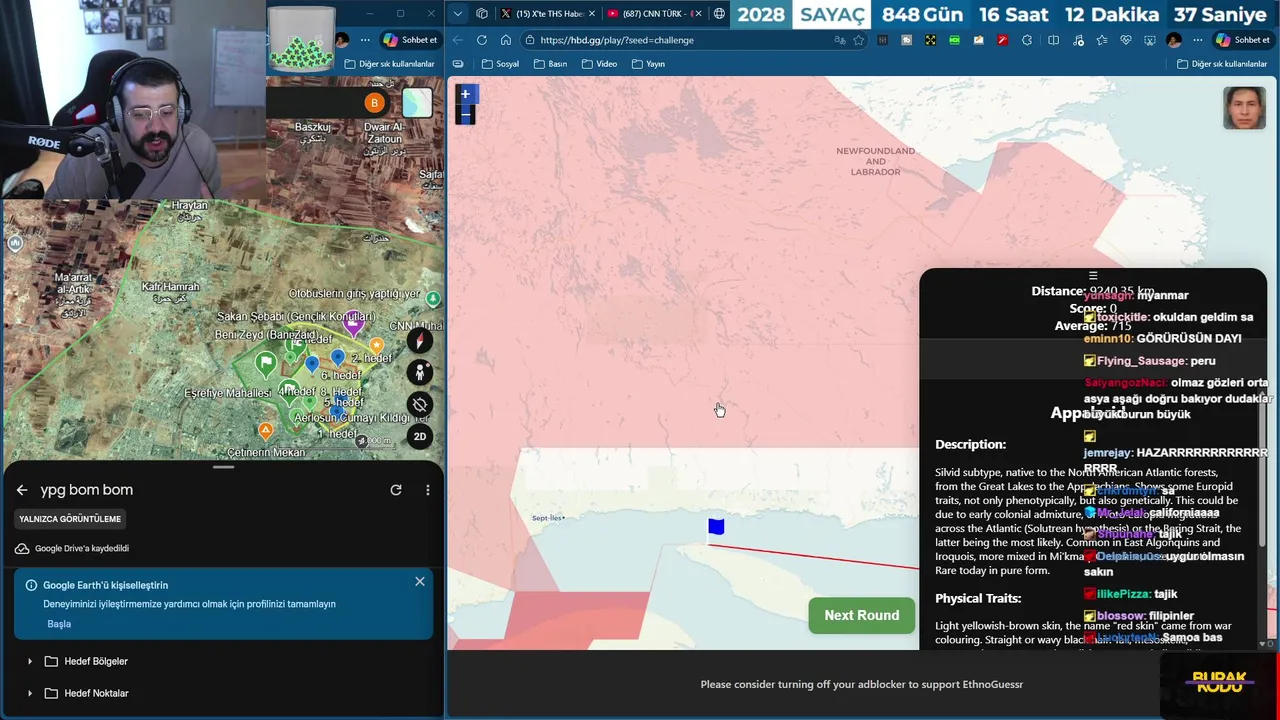Viewport: 1280px width, 720px height.
Task: Click the results panel menu handle icon
Action: (x=1093, y=275)
